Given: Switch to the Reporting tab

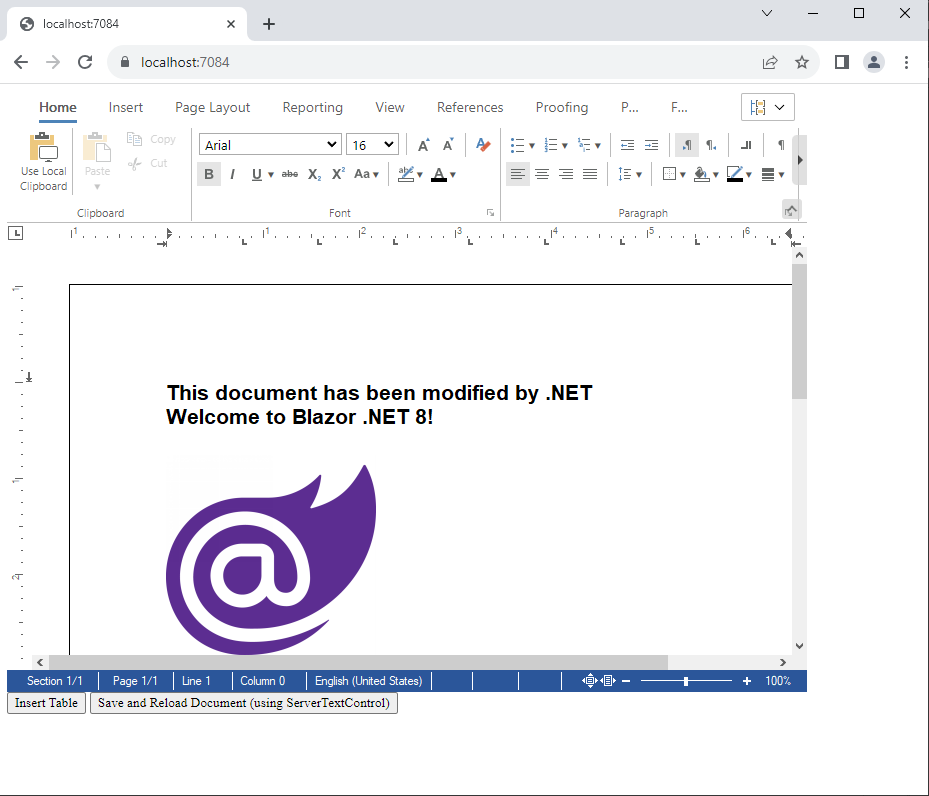Looking at the screenshot, I should pos(313,107).
